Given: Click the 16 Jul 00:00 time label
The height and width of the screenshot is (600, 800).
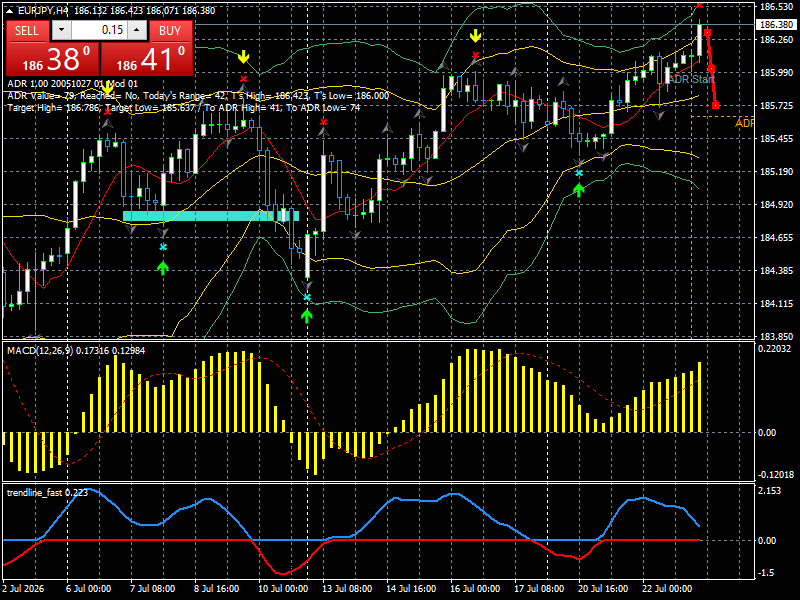Looking at the screenshot, I should pyautogui.click(x=475, y=588).
